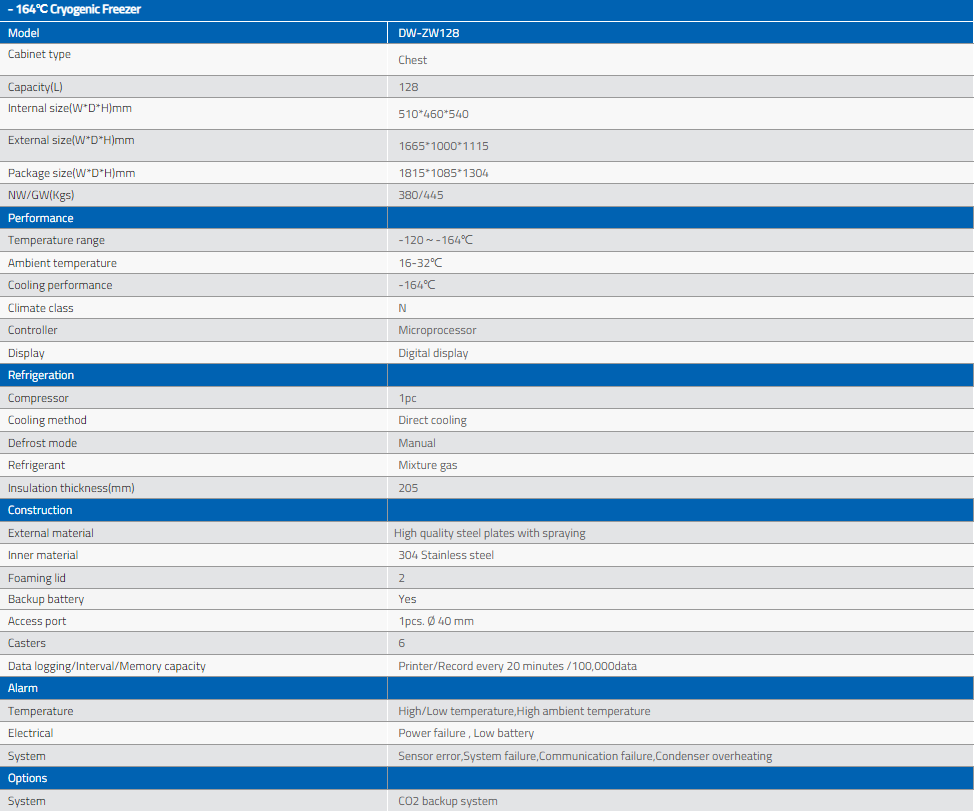Select the Temperature range label
The height and width of the screenshot is (811, 974).
56,240
